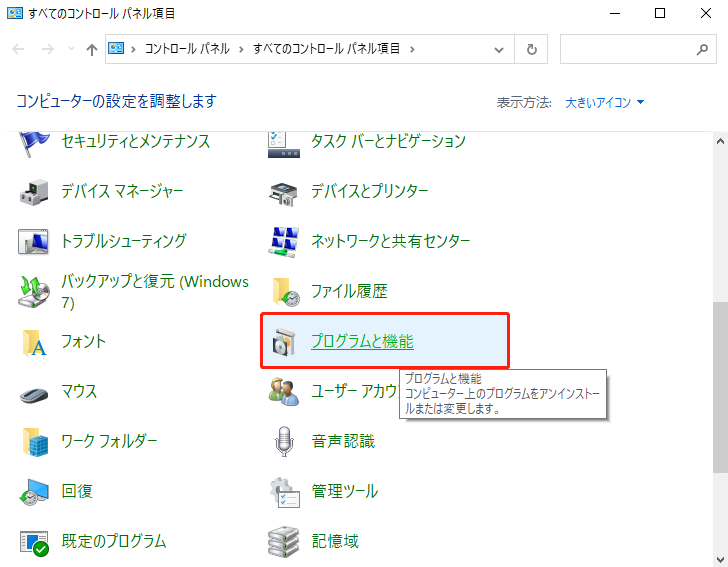The height and width of the screenshot is (567, 728).
Task: Open the 大きいアイコン view dropdown
Action: tap(604, 102)
